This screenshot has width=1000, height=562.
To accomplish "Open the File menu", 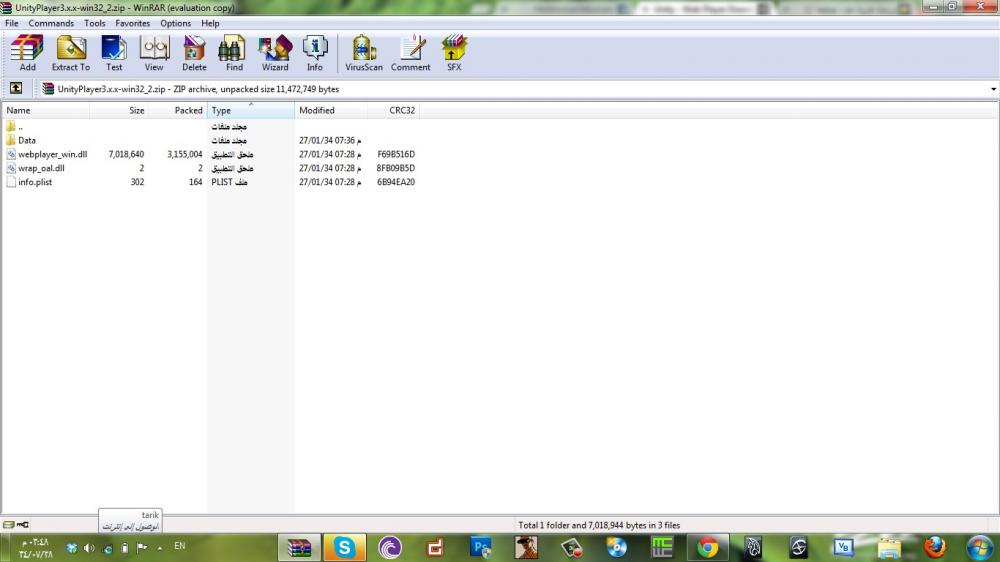I will [x=11, y=23].
